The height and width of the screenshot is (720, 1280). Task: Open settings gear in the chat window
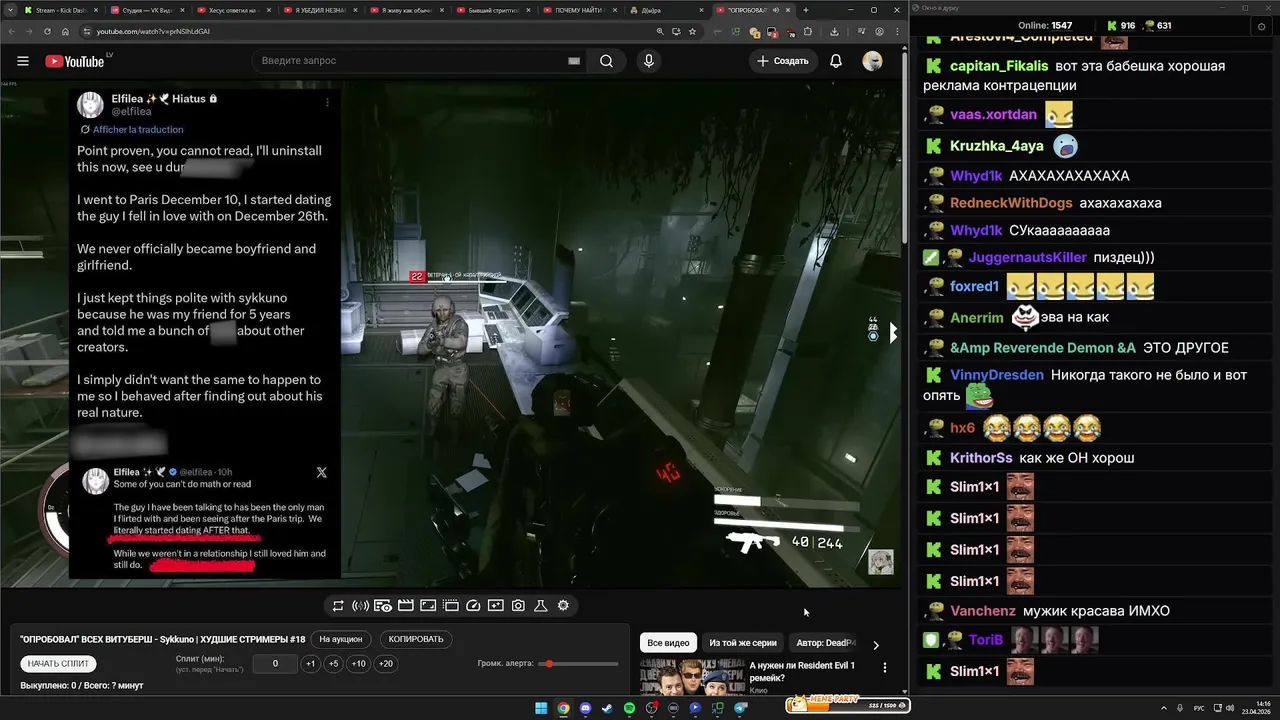(x=1261, y=26)
